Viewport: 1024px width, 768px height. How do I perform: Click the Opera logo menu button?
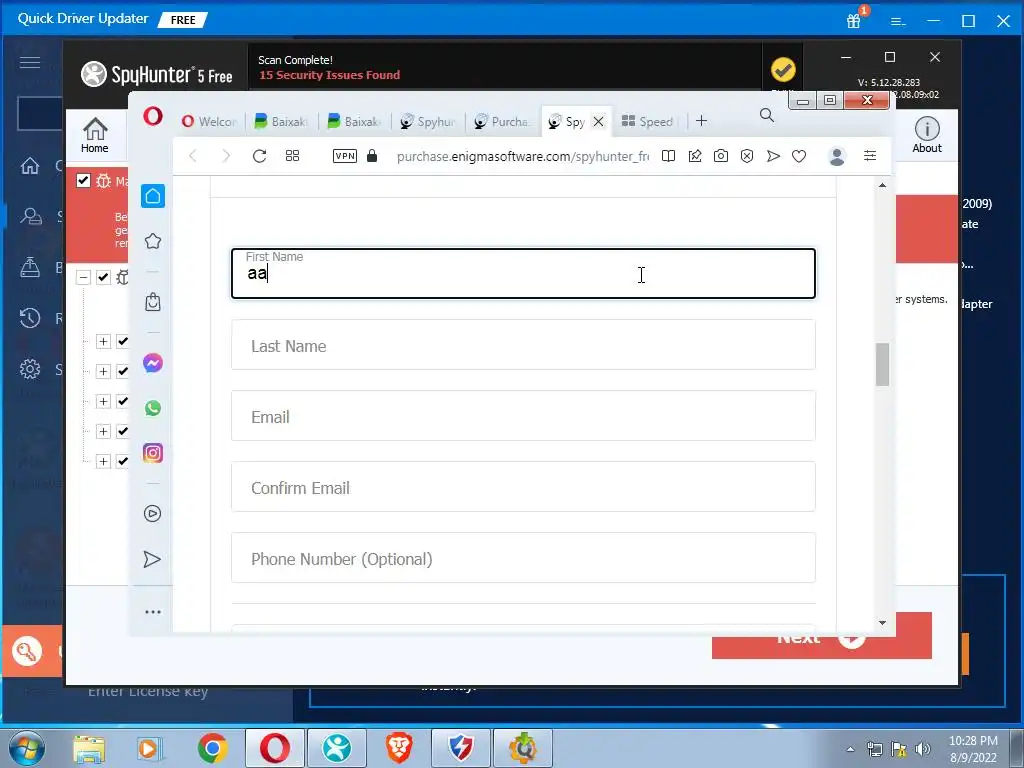point(153,117)
